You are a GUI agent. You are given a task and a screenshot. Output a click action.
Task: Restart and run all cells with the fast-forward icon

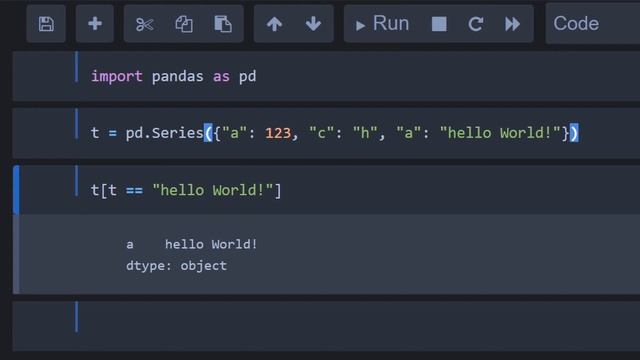click(x=512, y=24)
